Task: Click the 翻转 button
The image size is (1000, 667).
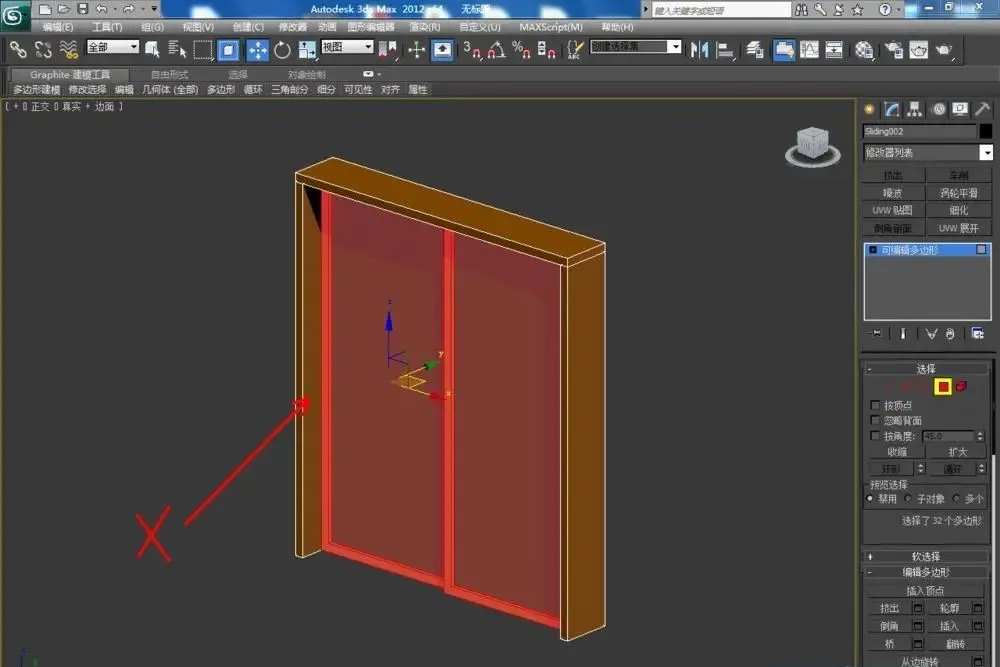Action: (955, 644)
